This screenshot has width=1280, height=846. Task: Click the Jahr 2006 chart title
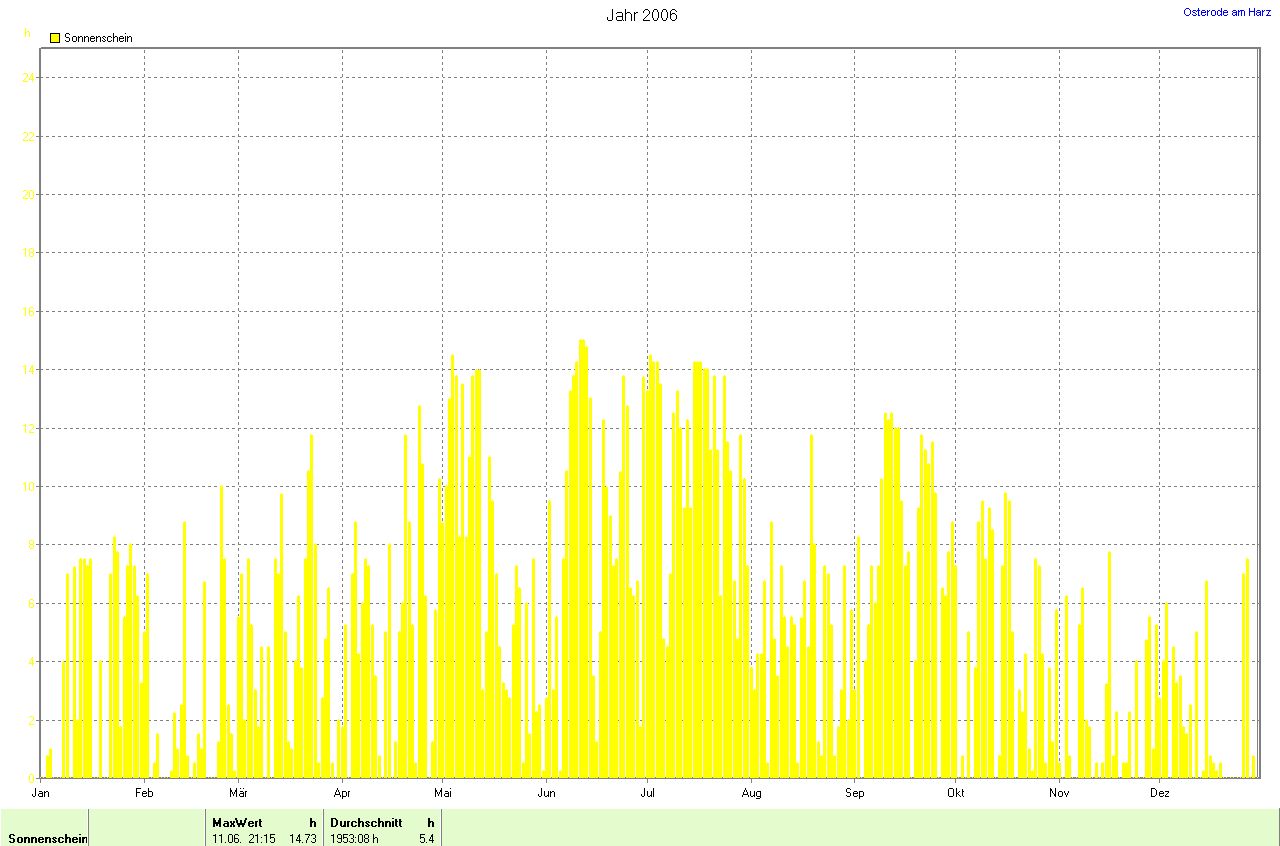(641, 15)
